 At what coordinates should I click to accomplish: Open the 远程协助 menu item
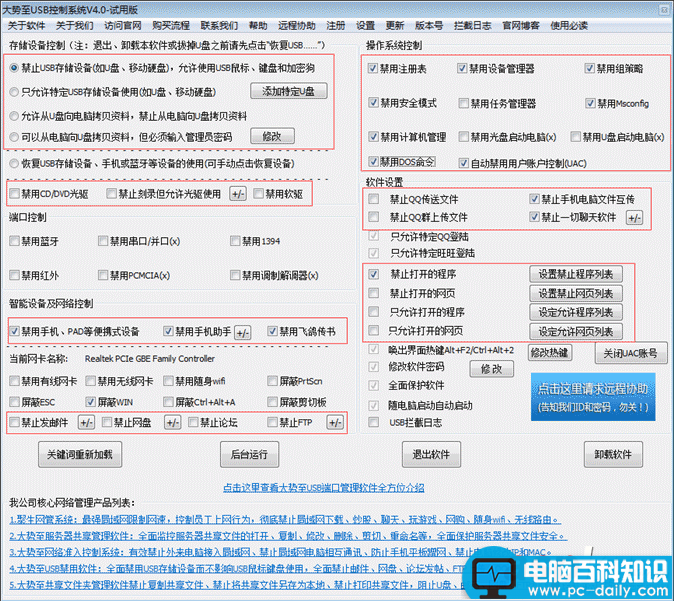[x=296, y=26]
